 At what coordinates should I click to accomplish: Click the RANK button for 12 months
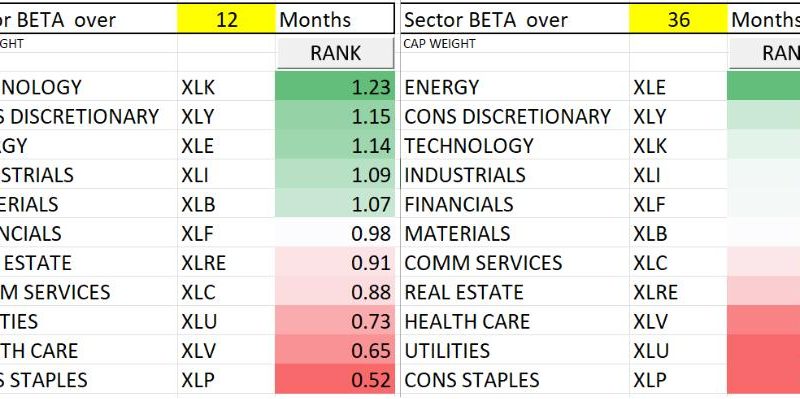click(x=335, y=53)
